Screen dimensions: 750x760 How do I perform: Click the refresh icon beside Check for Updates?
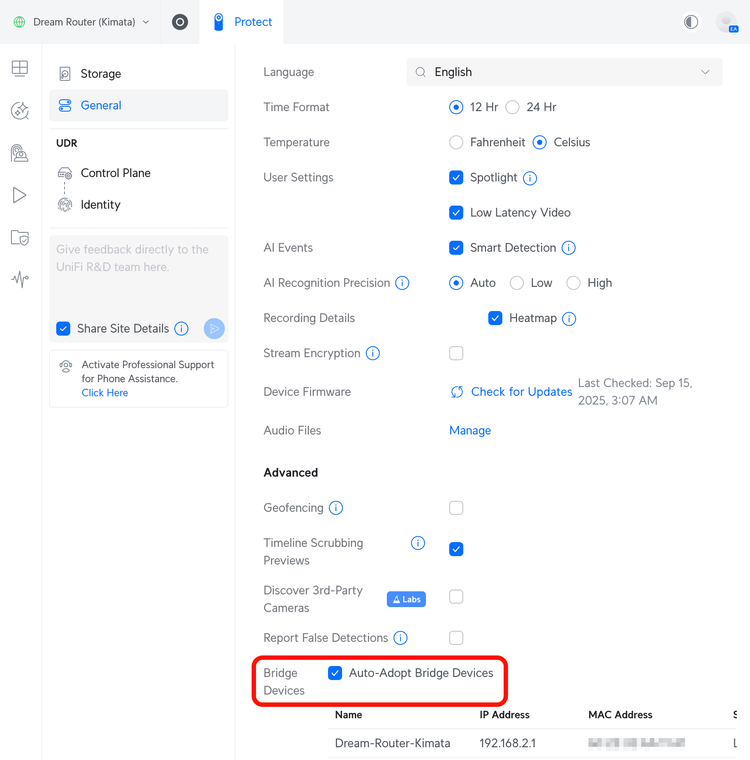coord(457,392)
